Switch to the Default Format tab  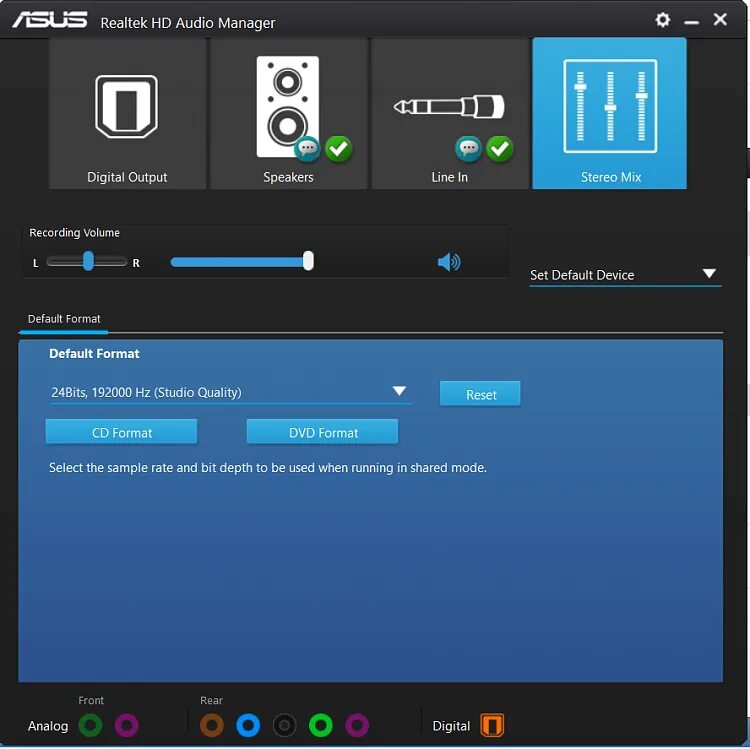point(64,319)
